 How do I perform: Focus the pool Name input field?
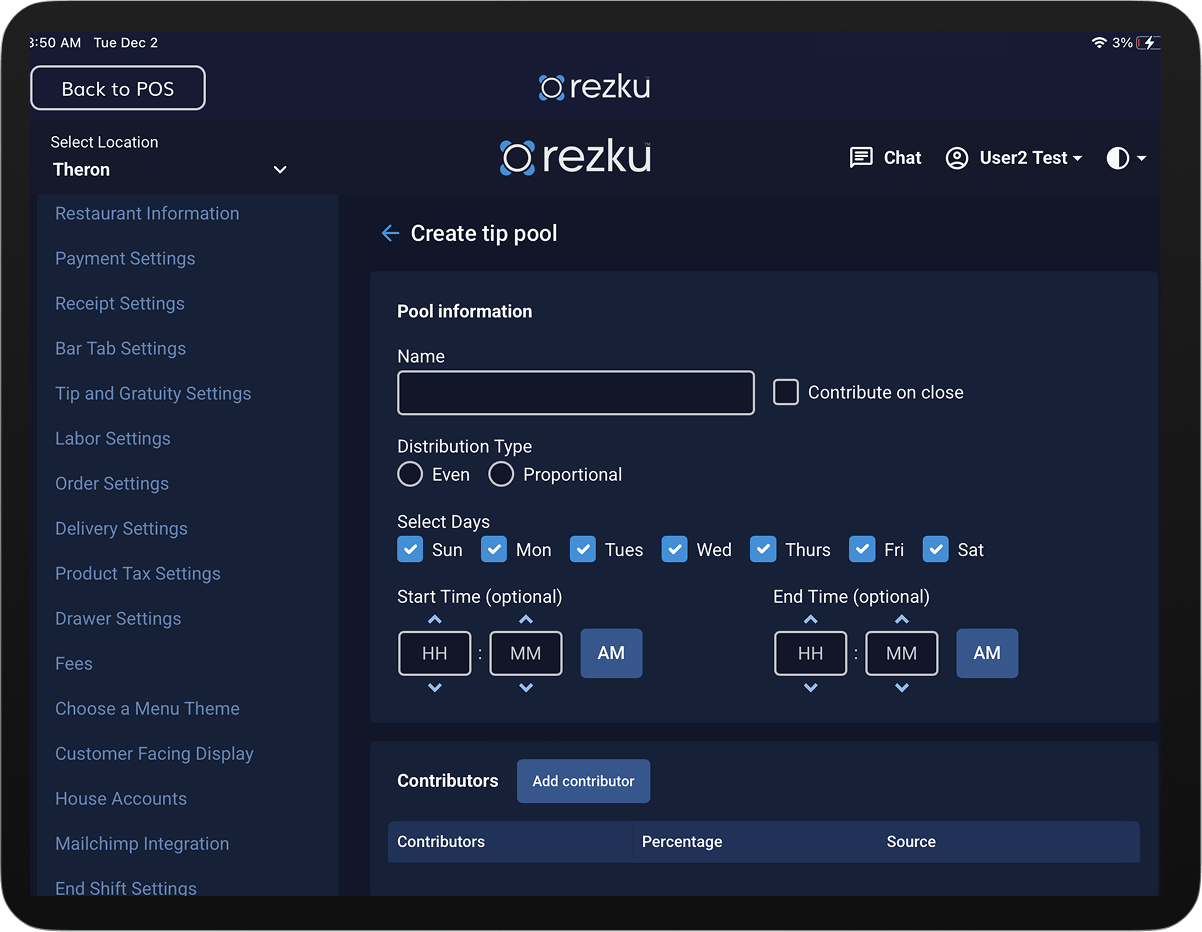click(x=575, y=393)
